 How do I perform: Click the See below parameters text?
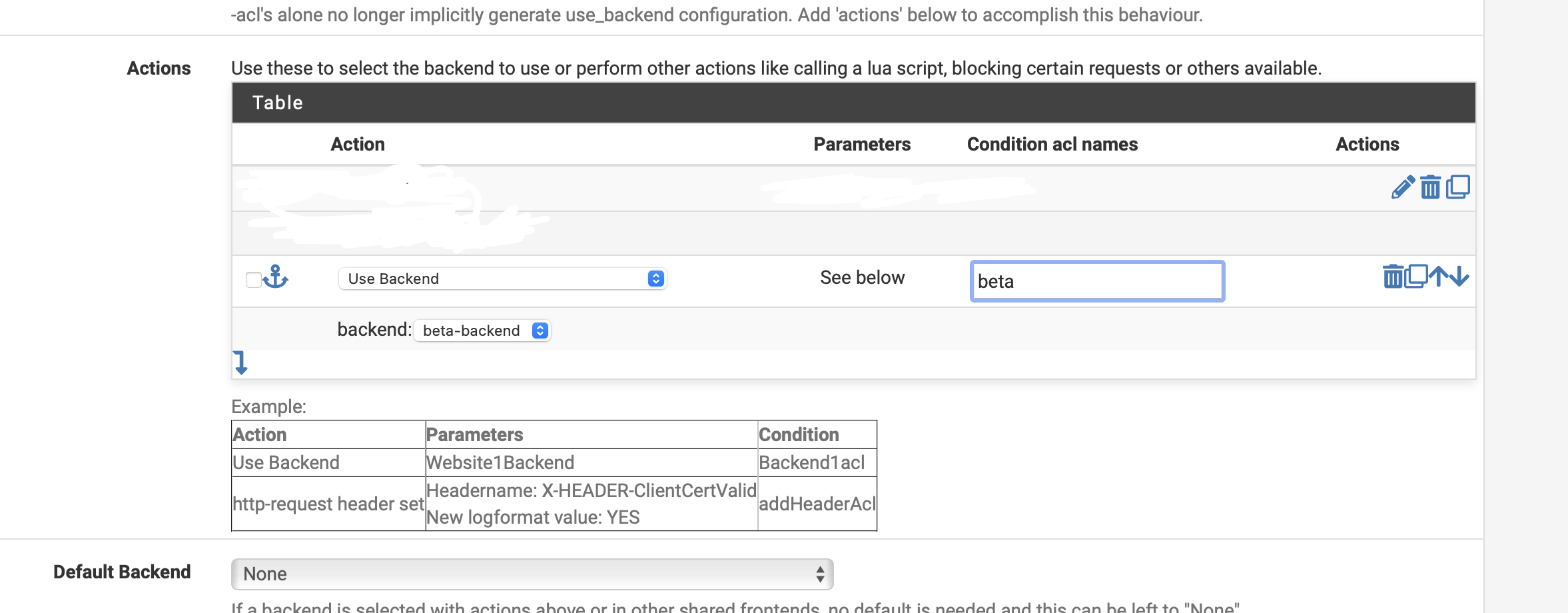click(x=862, y=278)
